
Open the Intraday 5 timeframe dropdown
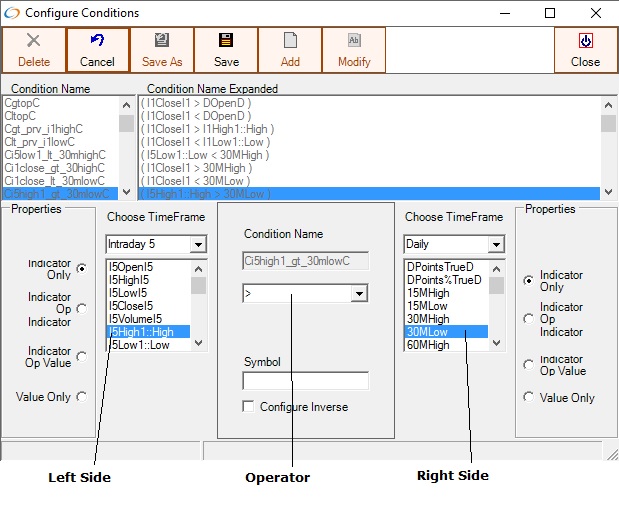tap(198, 245)
